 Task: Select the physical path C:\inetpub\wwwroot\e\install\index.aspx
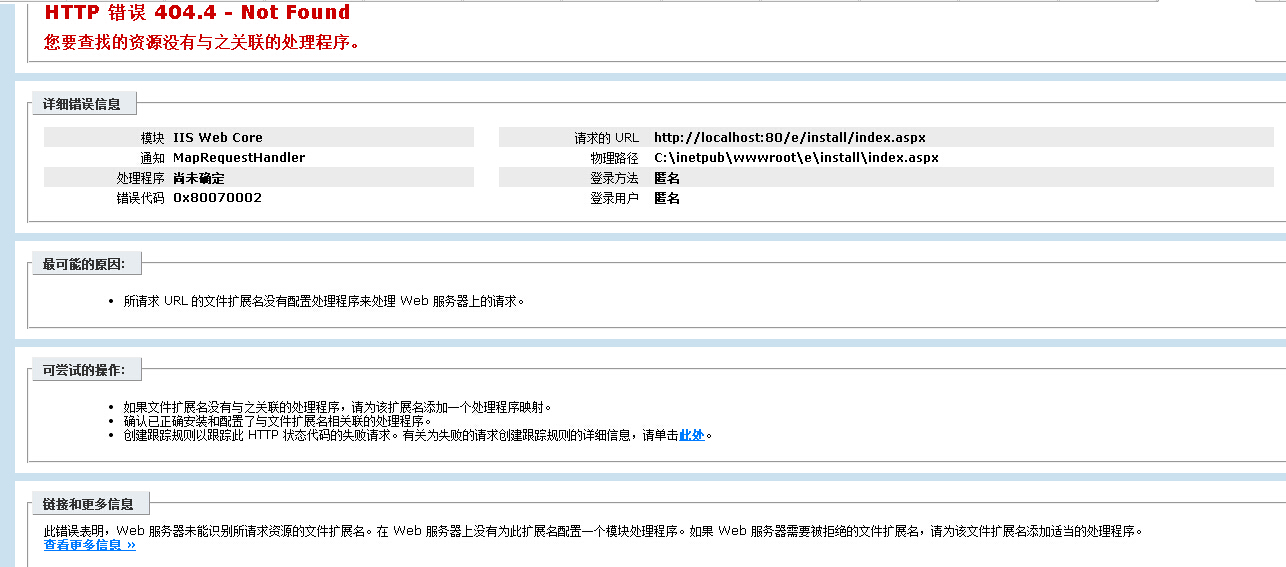[x=796, y=158]
